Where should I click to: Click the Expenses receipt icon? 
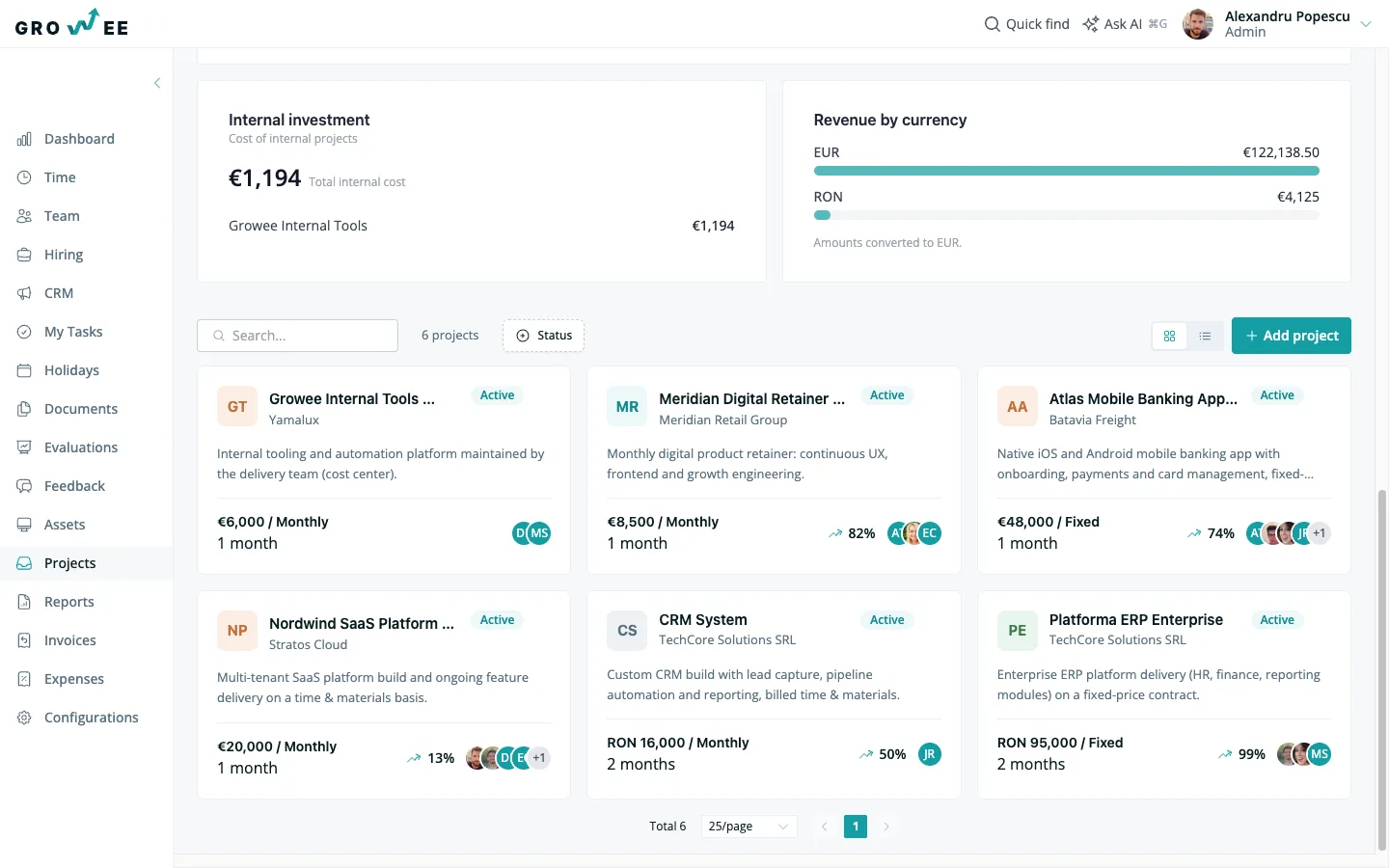[24, 679]
